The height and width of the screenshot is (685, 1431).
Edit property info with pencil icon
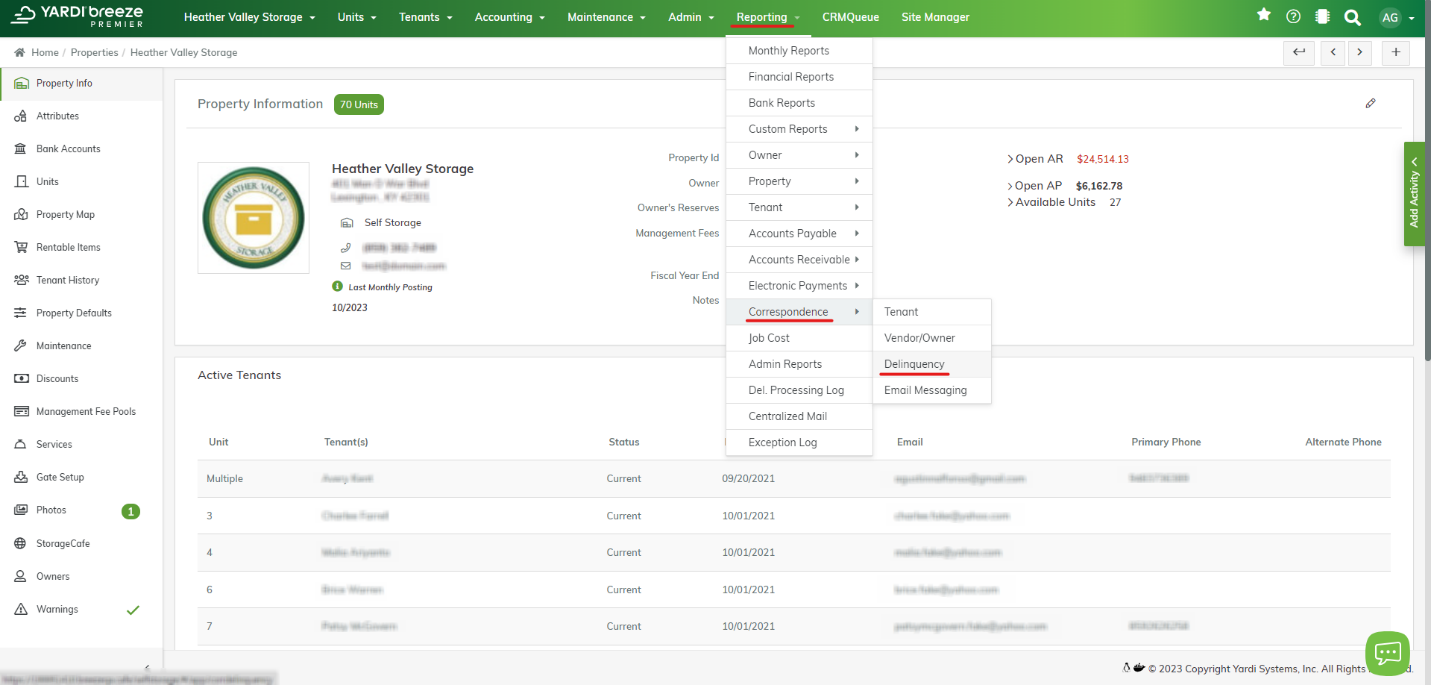(x=1370, y=103)
